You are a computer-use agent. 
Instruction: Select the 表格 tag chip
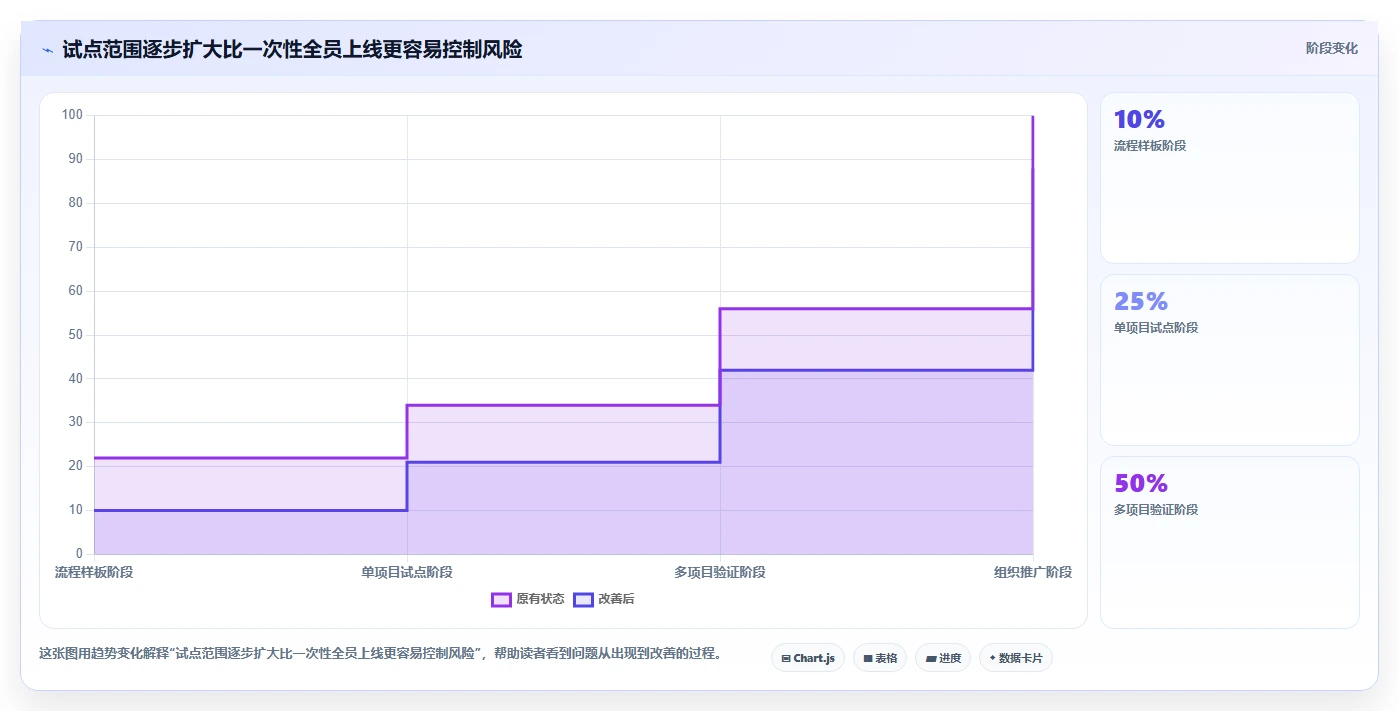tap(880, 658)
